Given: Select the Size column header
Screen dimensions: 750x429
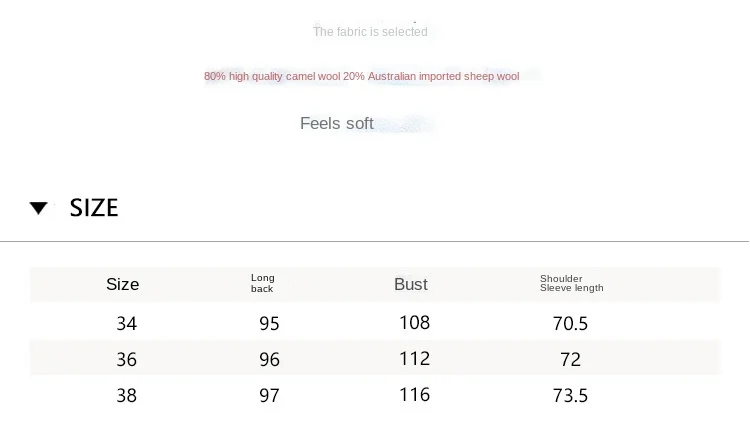Looking at the screenshot, I should pos(122,285).
